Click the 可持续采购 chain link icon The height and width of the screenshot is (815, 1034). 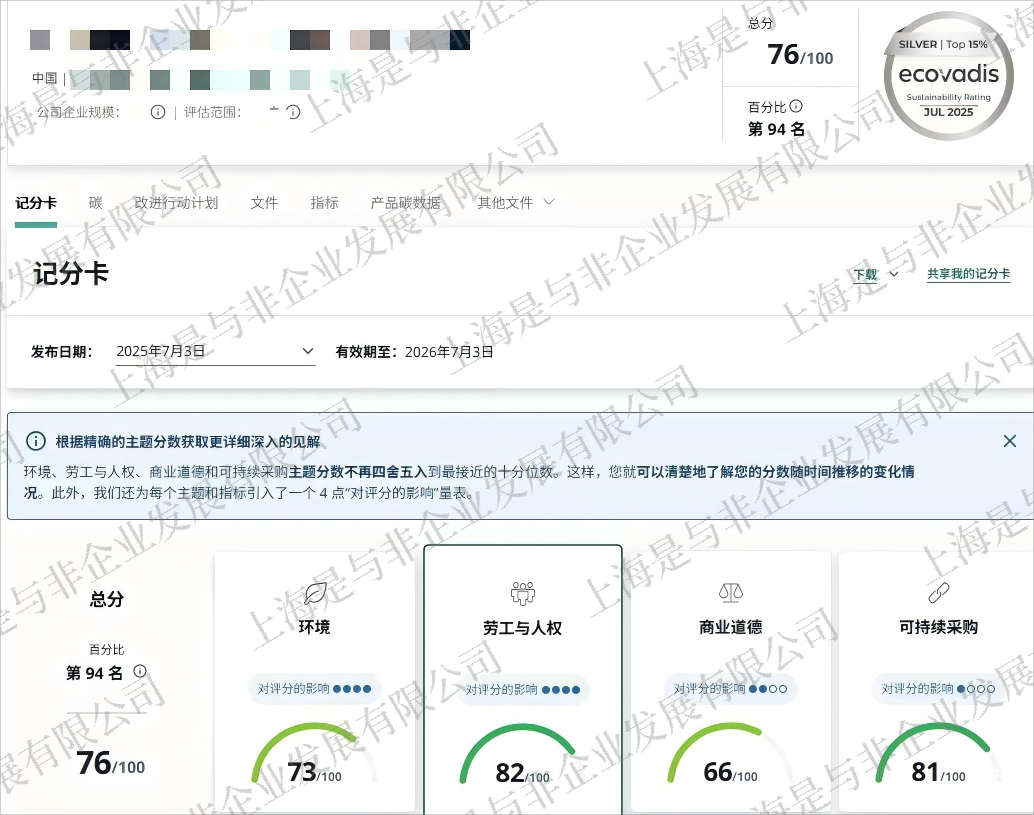point(938,593)
